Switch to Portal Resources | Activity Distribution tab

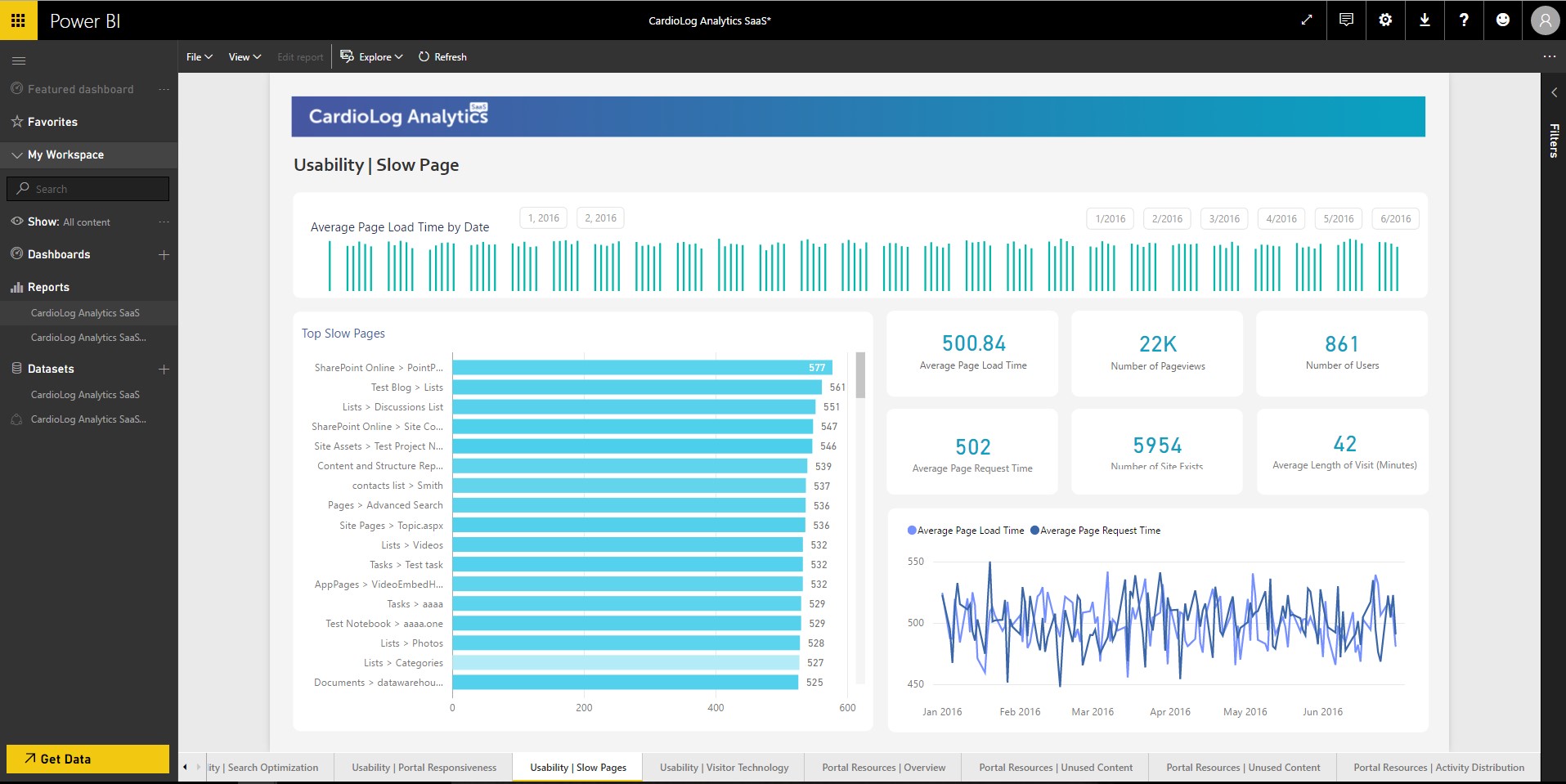coord(1438,768)
